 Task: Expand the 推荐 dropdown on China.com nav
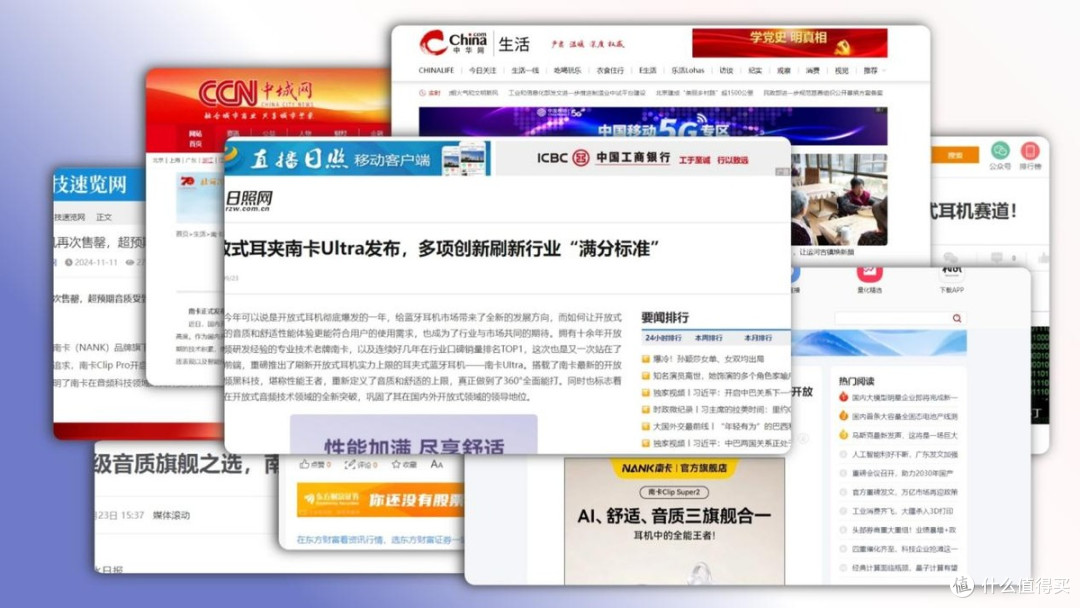pos(874,70)
